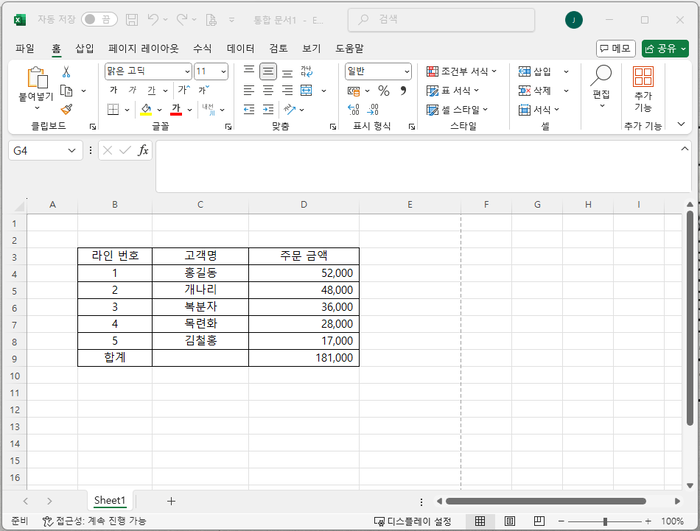This screenshot has width=700, height=531.
Task: Click the accounting number format icon
Action: pyautogui.click(x=354, y=91)
